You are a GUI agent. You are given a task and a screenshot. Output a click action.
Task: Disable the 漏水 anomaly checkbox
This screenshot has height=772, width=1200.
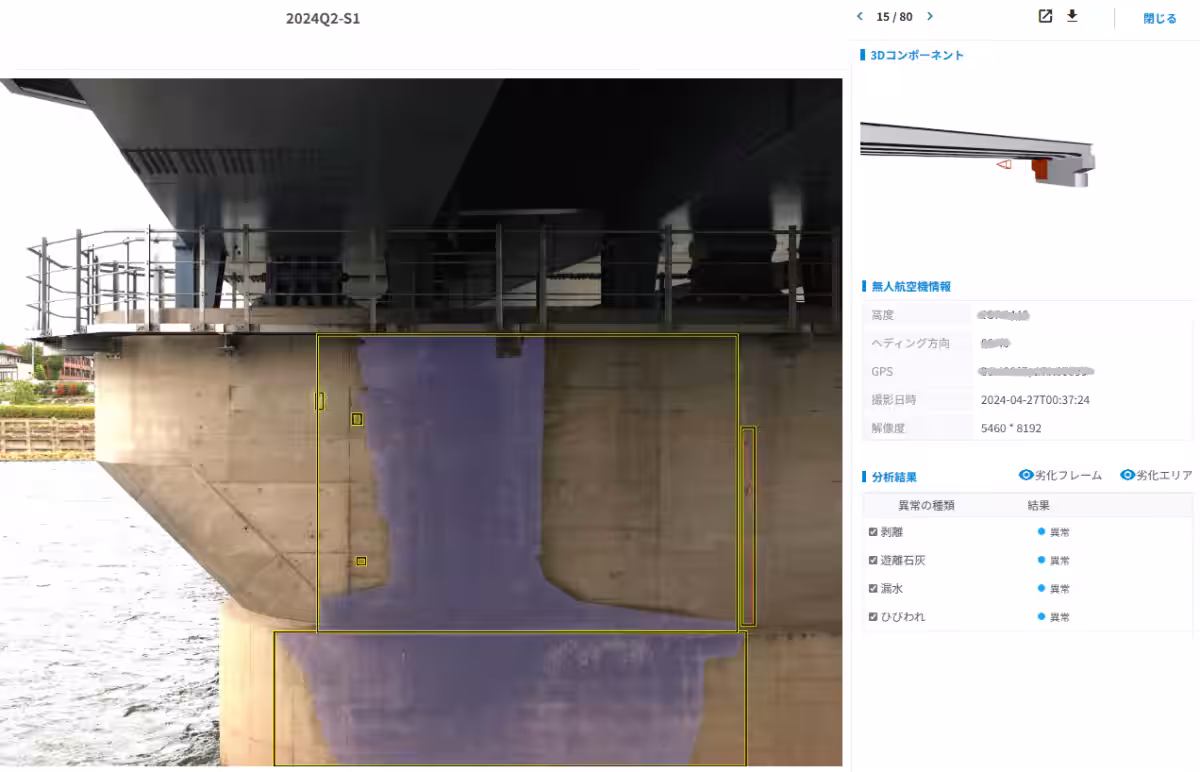[x=872, y=588]
